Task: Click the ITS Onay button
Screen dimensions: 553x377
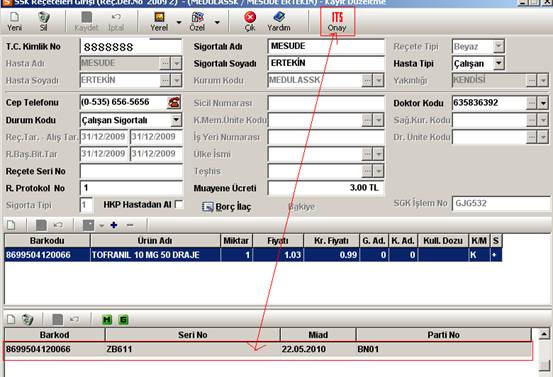Action: tap(337, 21)
